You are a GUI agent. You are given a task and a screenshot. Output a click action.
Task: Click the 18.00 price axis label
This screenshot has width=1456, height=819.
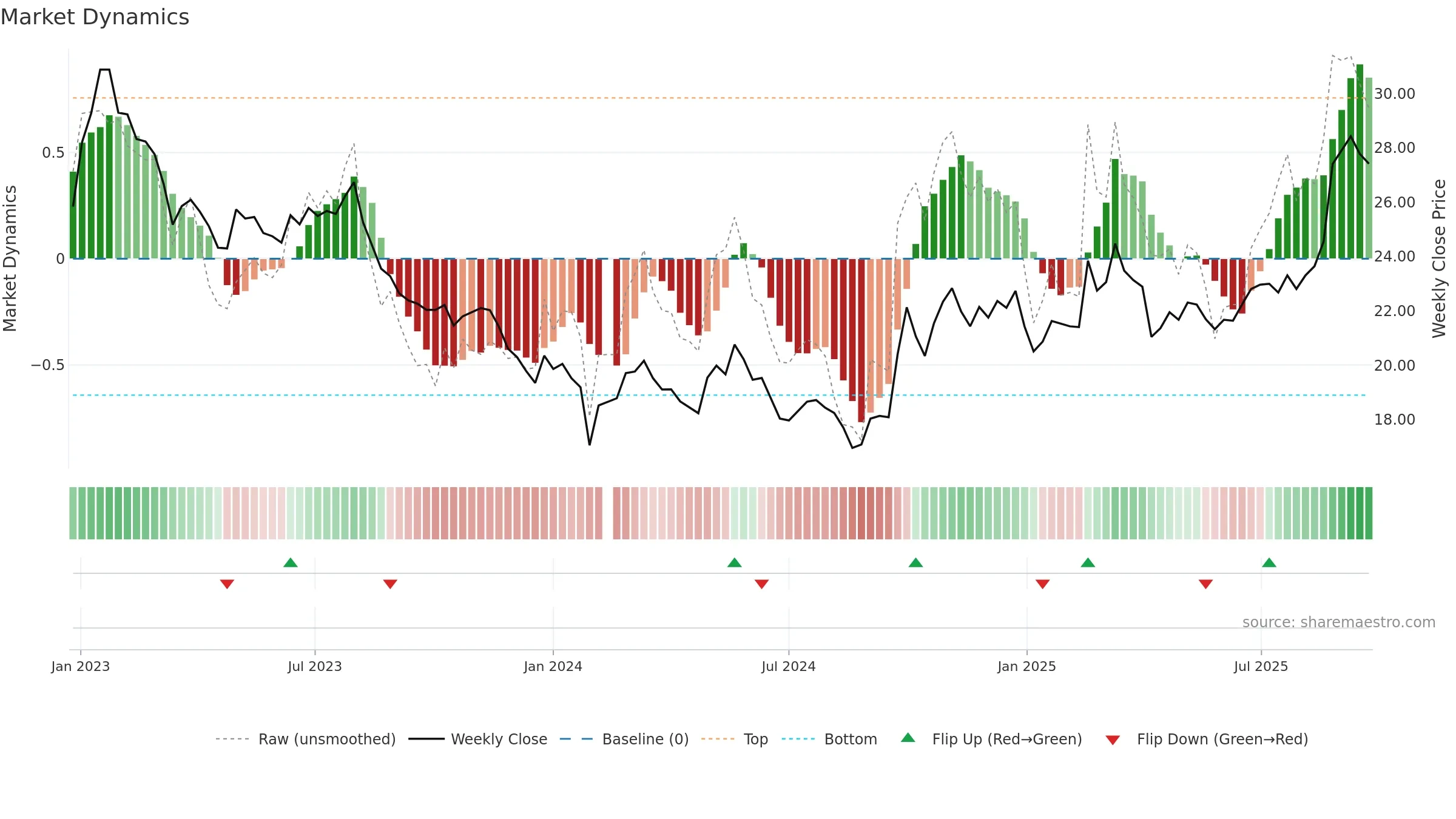(1395, 419)
